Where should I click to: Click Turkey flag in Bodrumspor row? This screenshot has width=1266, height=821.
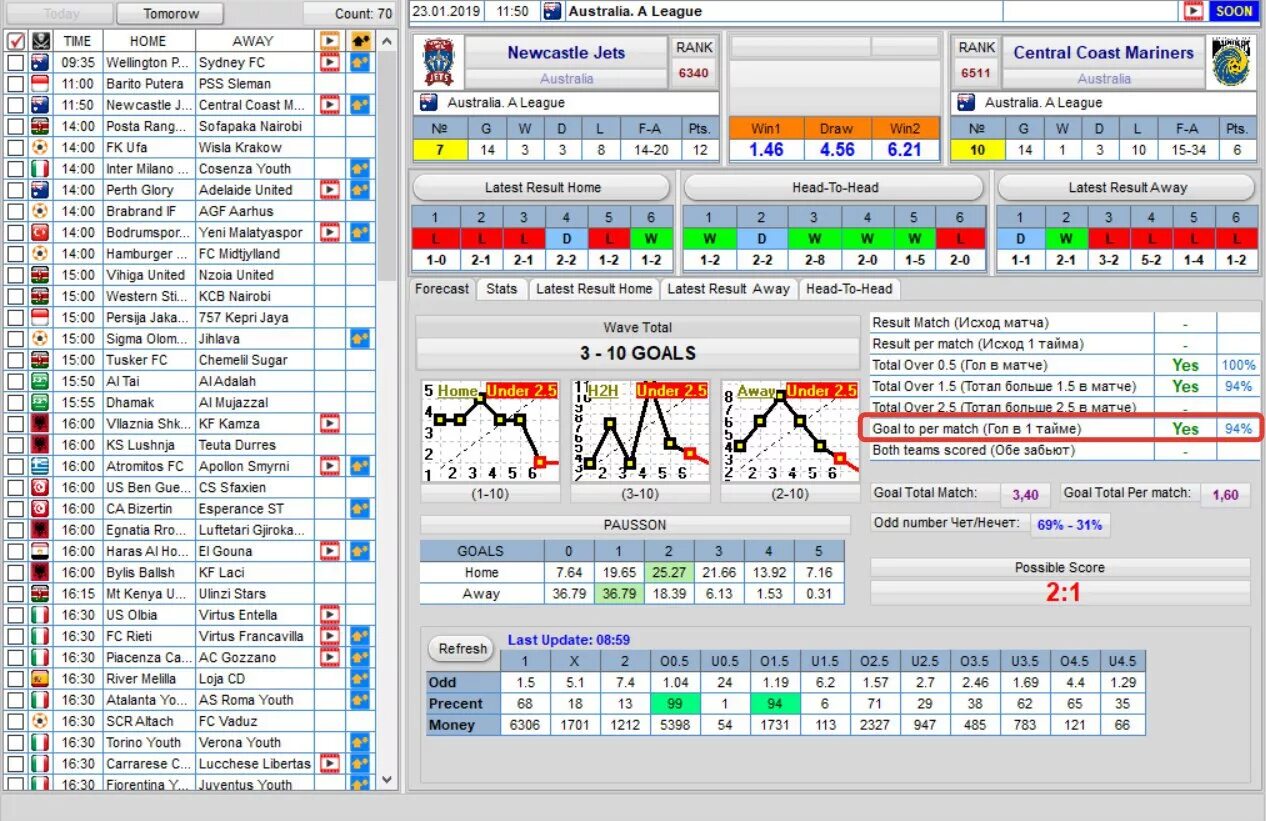click(40, 232)
